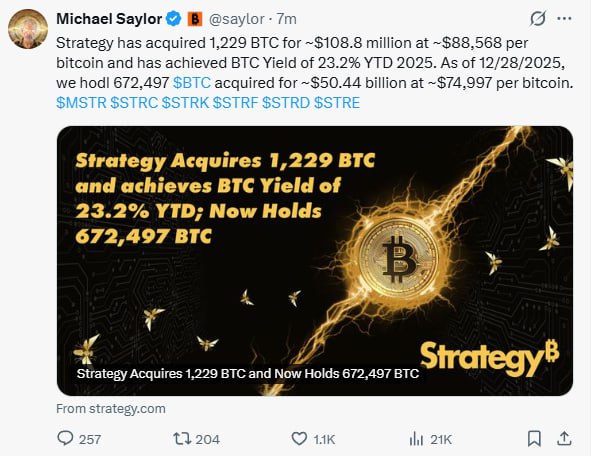Click the orange Bitcoin affiliation badge
Screen dimensions: 603x456
(195, 18)
